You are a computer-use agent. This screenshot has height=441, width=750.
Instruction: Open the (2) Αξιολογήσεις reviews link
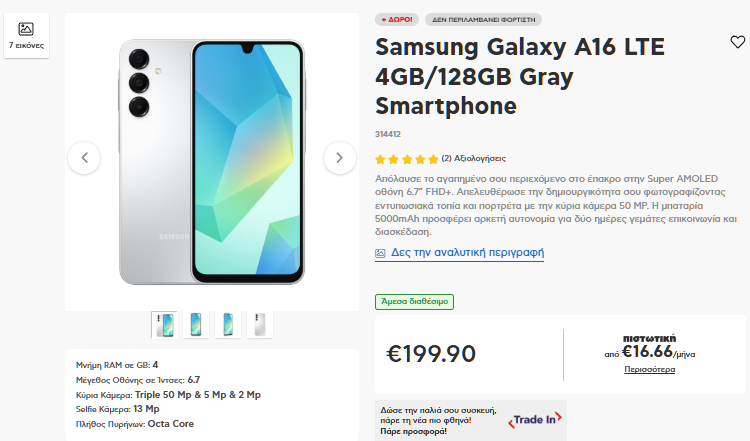pyautogui.click(x=474, y=158)
